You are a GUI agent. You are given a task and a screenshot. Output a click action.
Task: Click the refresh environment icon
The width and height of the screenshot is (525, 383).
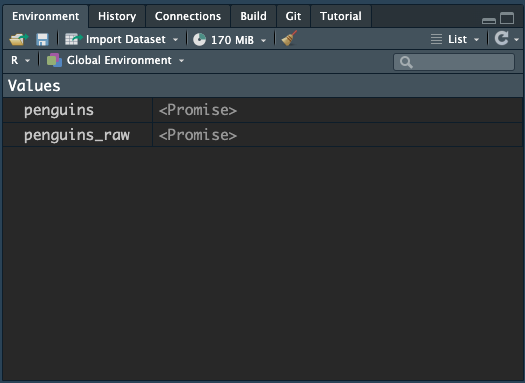point(502,38)
